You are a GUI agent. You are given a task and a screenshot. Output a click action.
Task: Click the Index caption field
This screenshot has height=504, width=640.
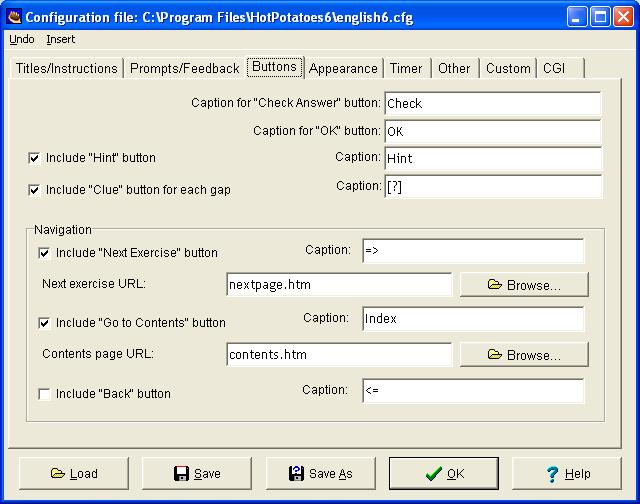[x=473, y=319]
